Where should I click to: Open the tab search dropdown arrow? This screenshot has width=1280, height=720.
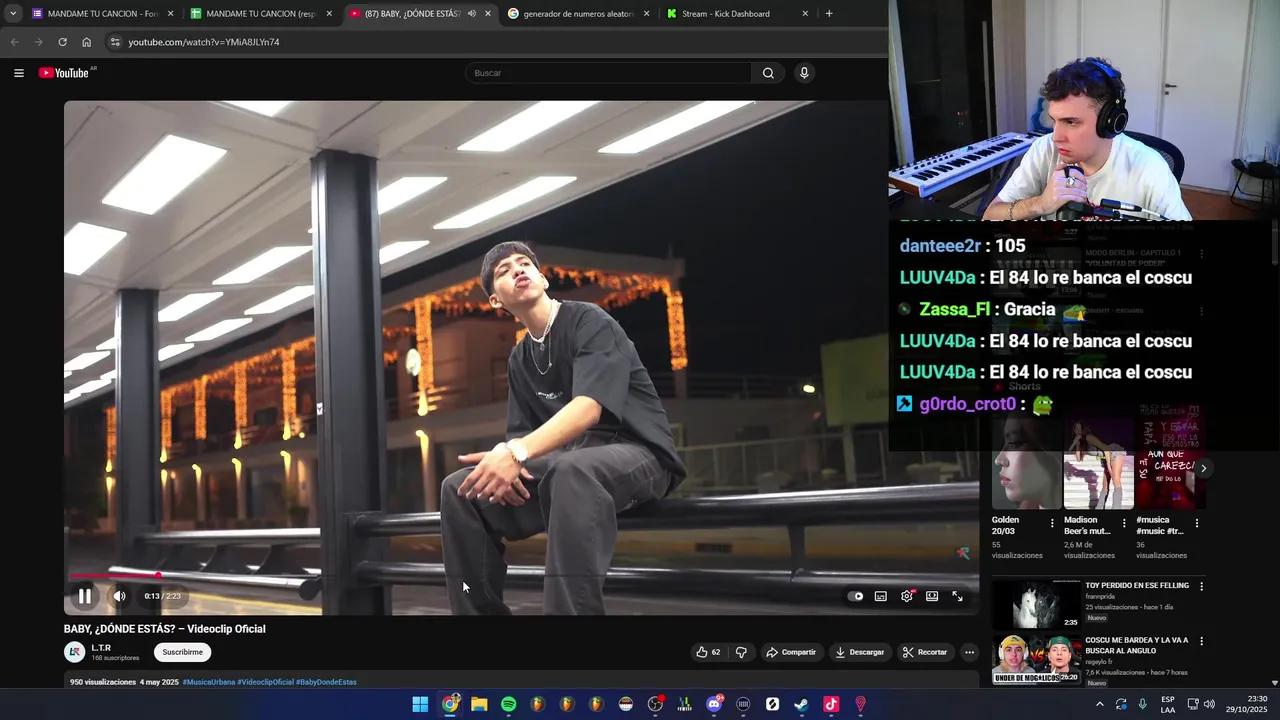[x=12, y=14]
